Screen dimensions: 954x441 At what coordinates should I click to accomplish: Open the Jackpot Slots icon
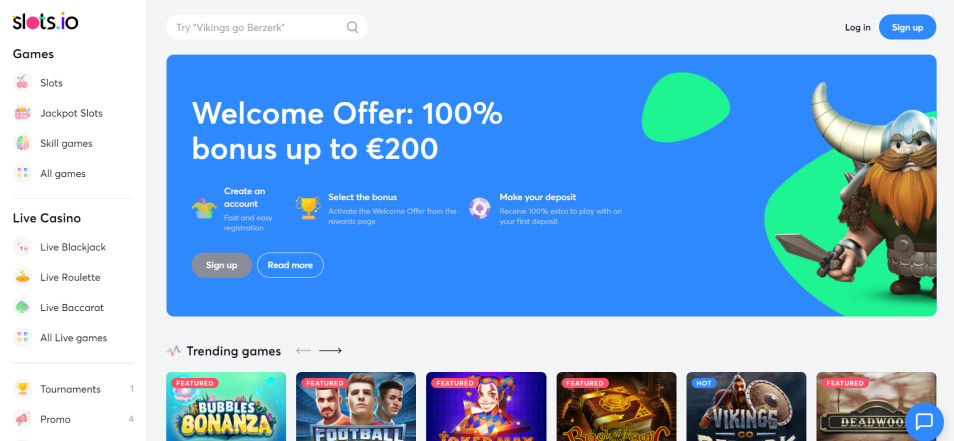[23, 113]
